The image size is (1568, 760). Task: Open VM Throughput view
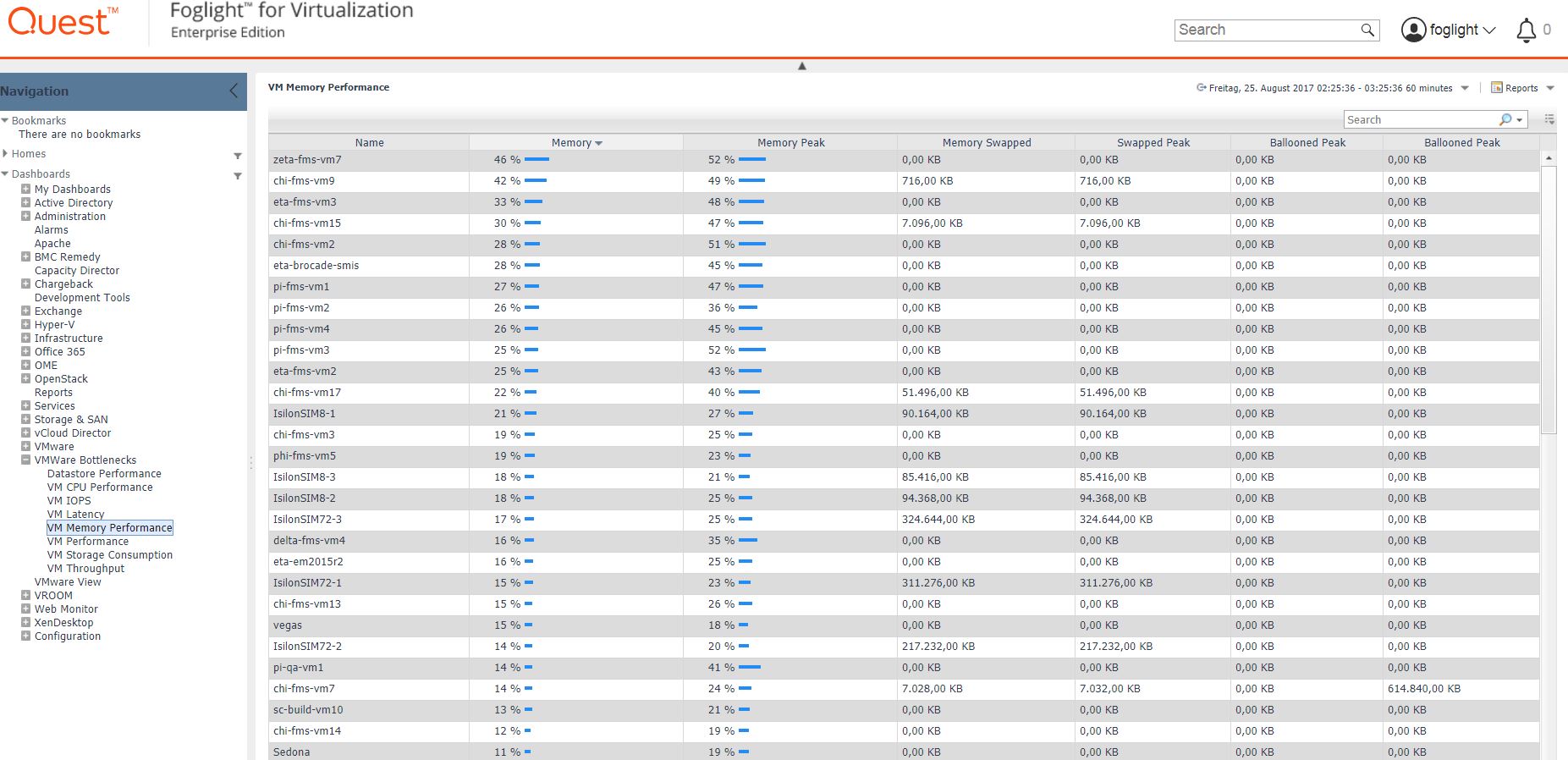pos(85,568)
